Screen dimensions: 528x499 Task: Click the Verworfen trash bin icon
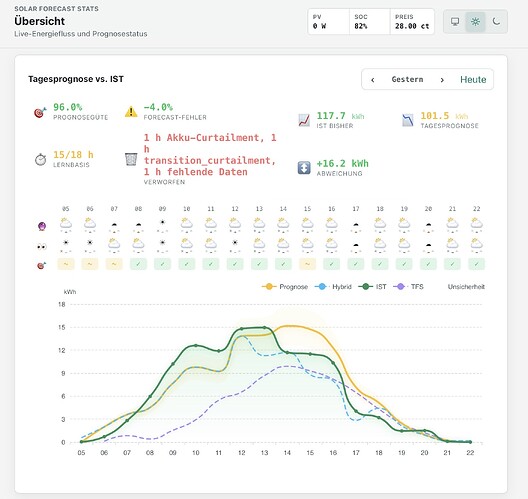[x=131, y=159]
